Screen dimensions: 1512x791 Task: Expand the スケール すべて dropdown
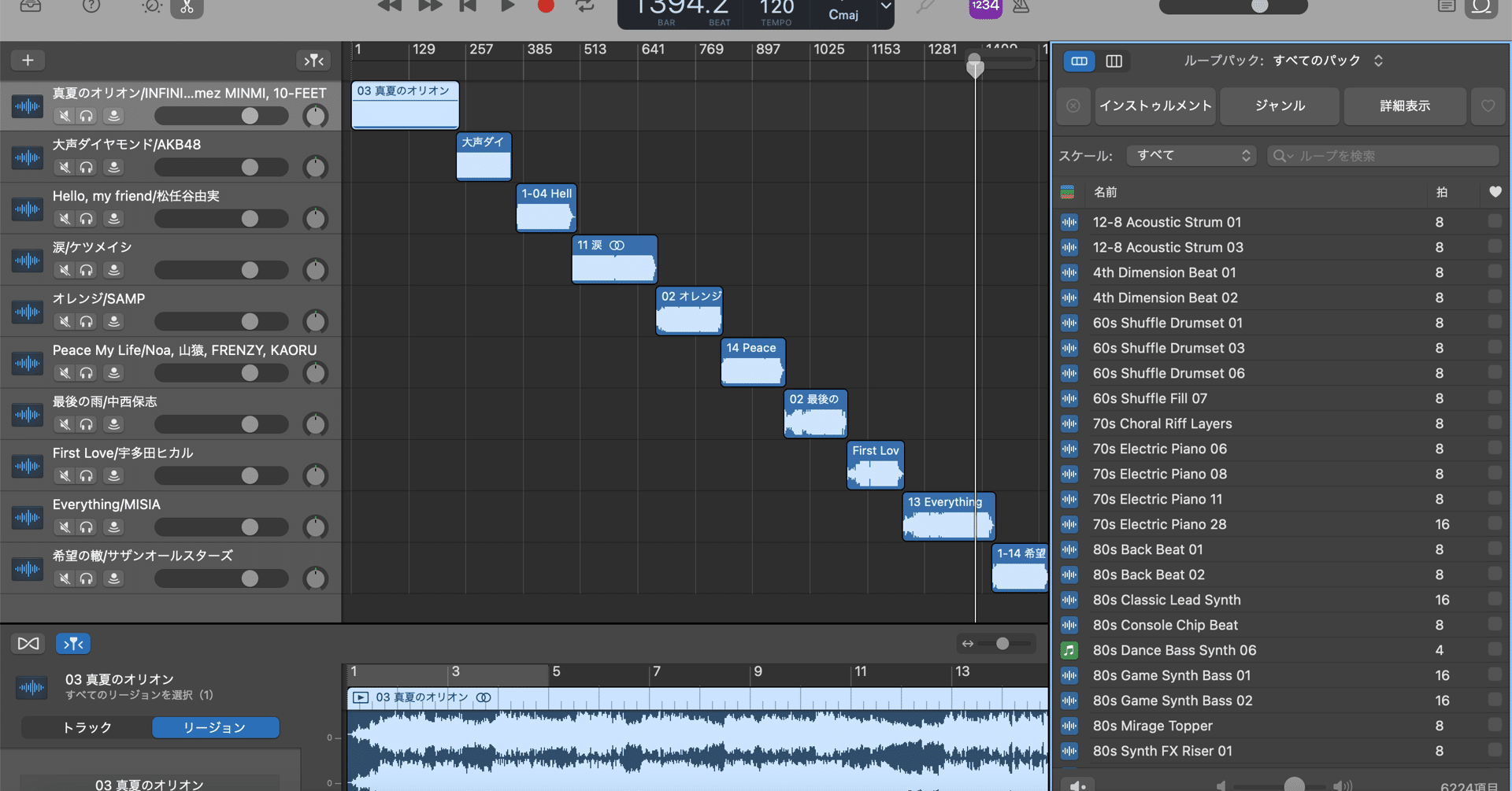(x=1191, y=156)
